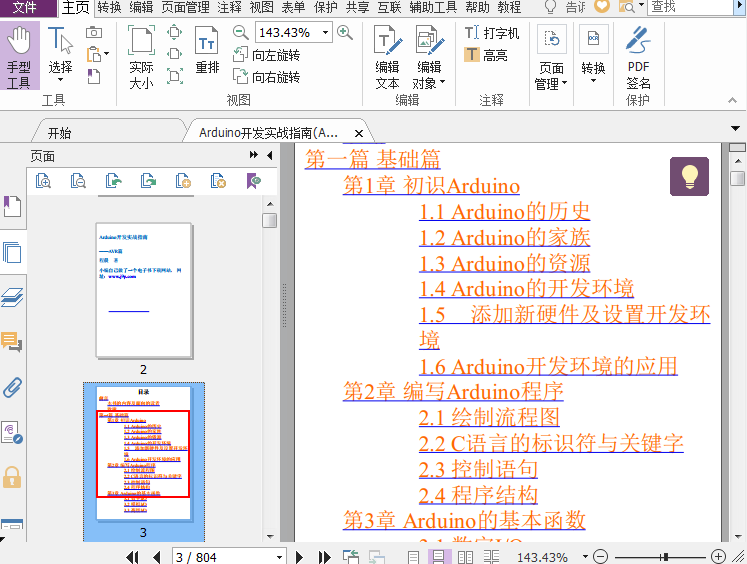747x564 pixels.
Task: Open link 第2章 编写Arduino程序
Action: click(x=453, y=392)
